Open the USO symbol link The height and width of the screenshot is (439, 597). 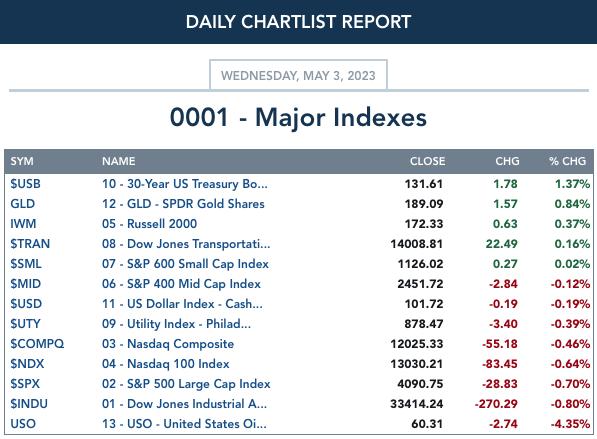(23, 424)
